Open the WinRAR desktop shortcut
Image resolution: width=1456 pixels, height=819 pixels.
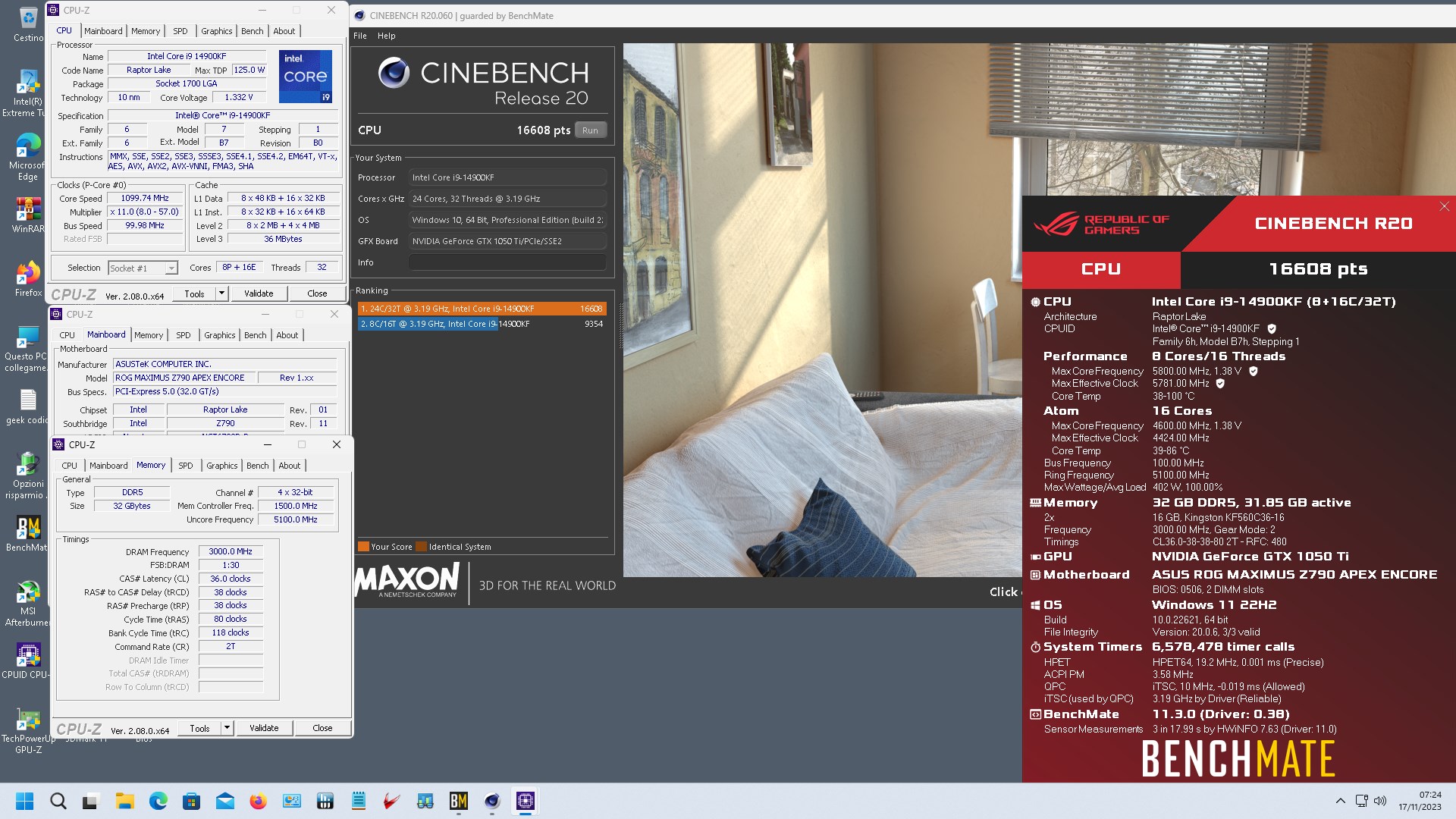point(28,215)
